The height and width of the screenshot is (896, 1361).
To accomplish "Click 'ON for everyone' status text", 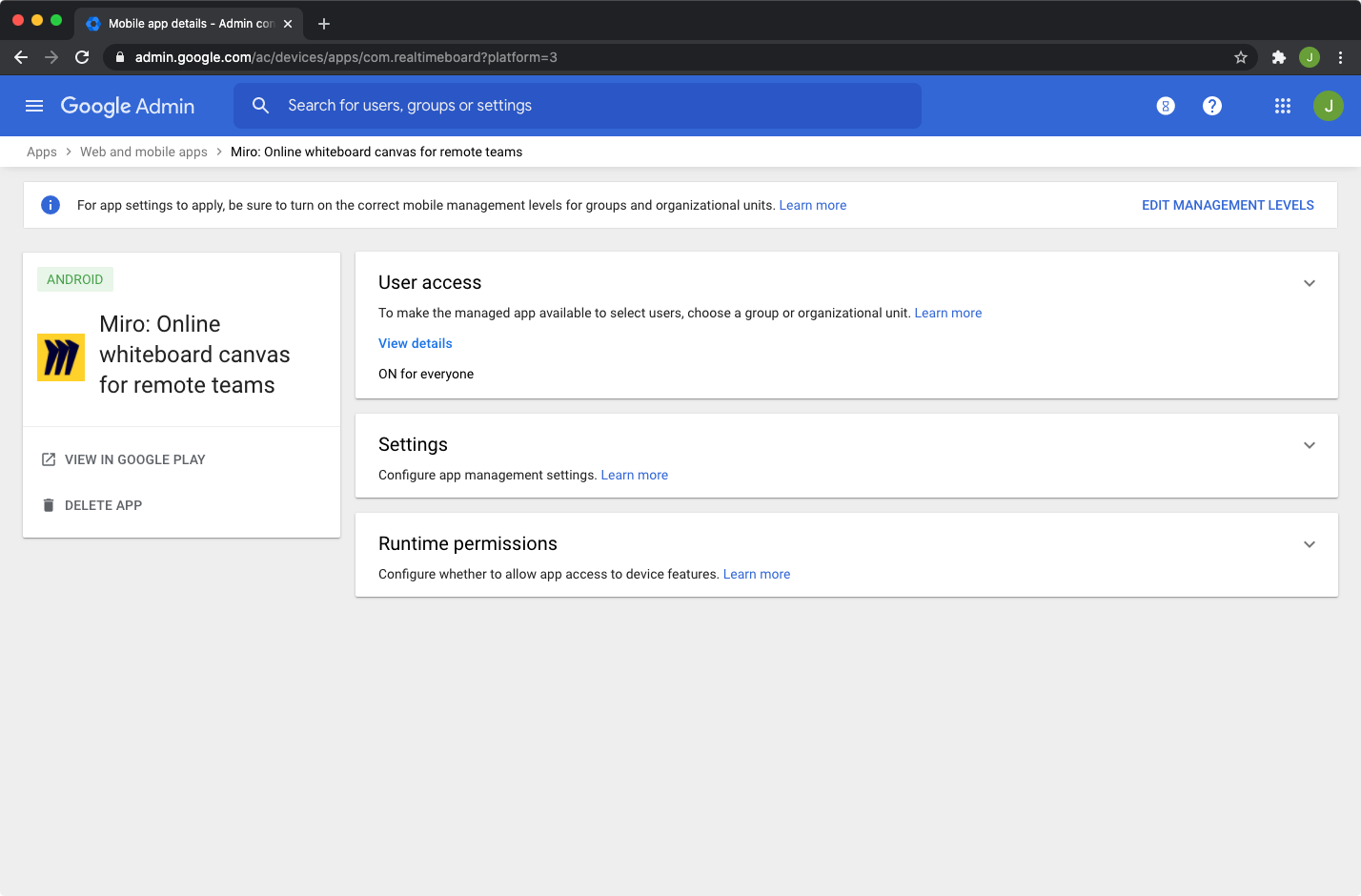I will click(x=426, y=374).
